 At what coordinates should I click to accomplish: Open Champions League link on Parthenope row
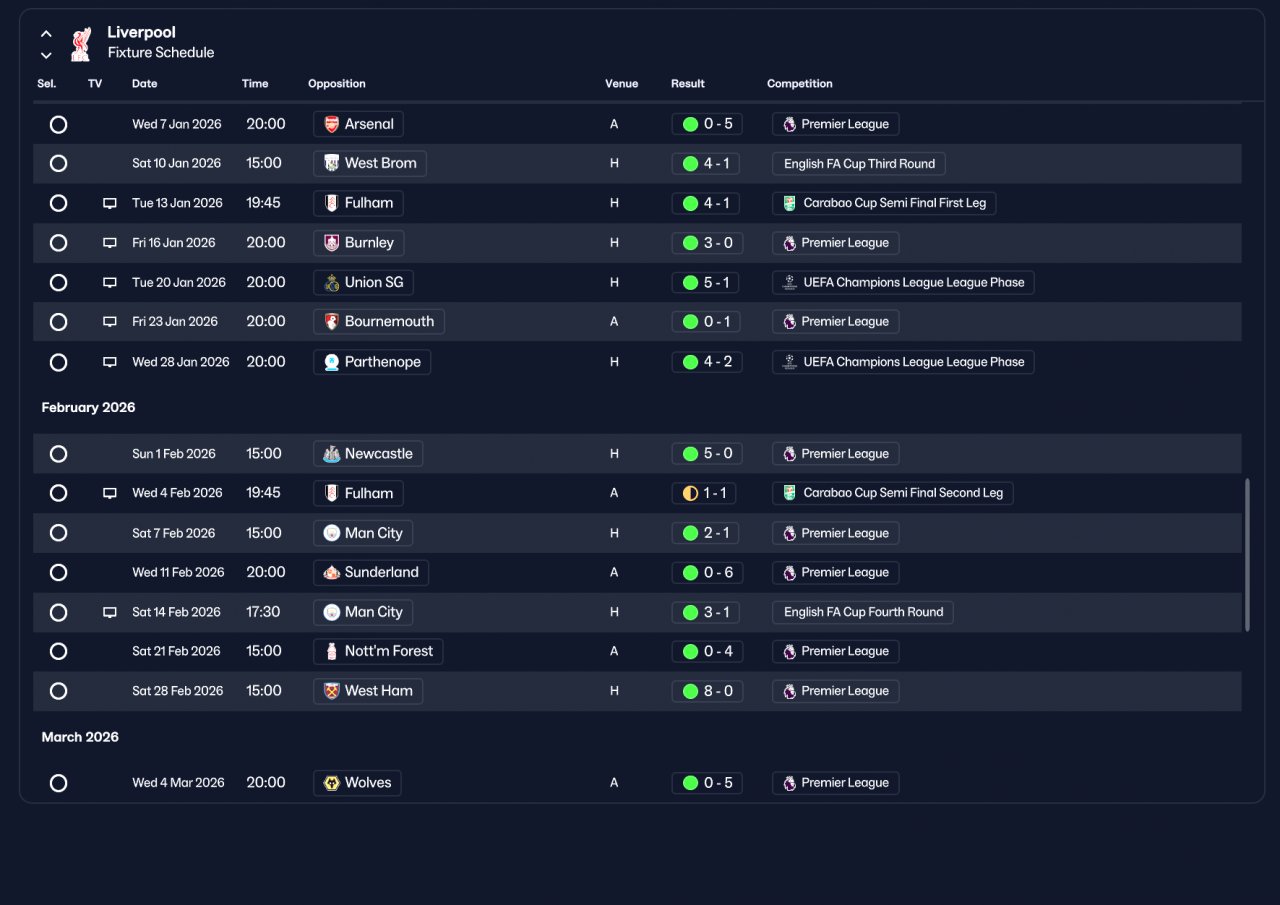pyautogui.click(x=903, y=362)
